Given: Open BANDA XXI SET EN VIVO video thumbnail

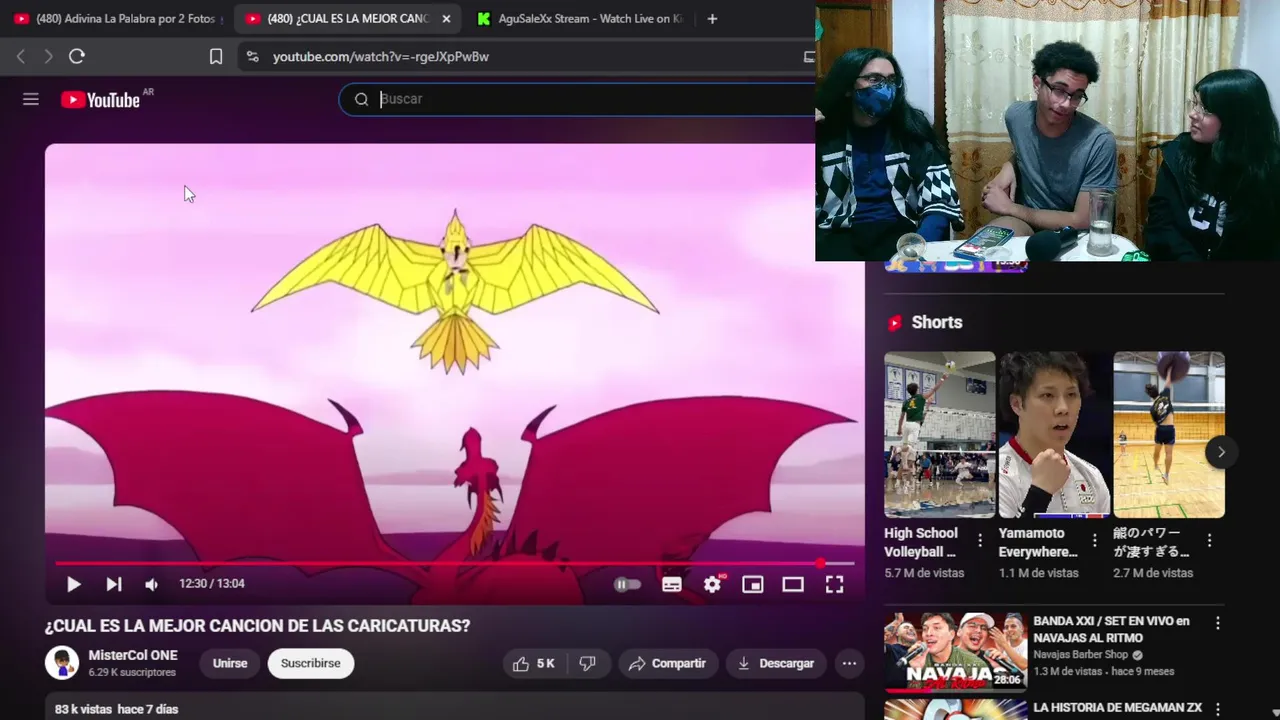Looking at the screenshot, I should 955,653.
